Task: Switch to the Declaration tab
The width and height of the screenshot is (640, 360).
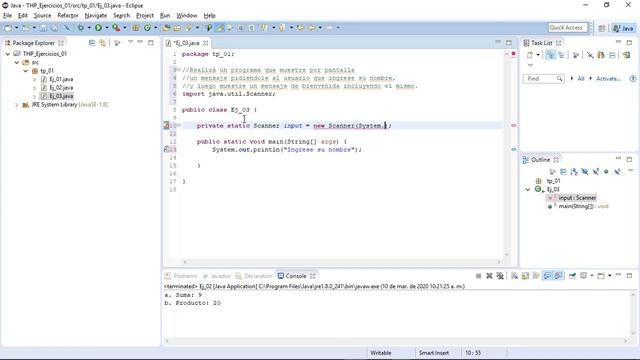Action: click(254, 276)
